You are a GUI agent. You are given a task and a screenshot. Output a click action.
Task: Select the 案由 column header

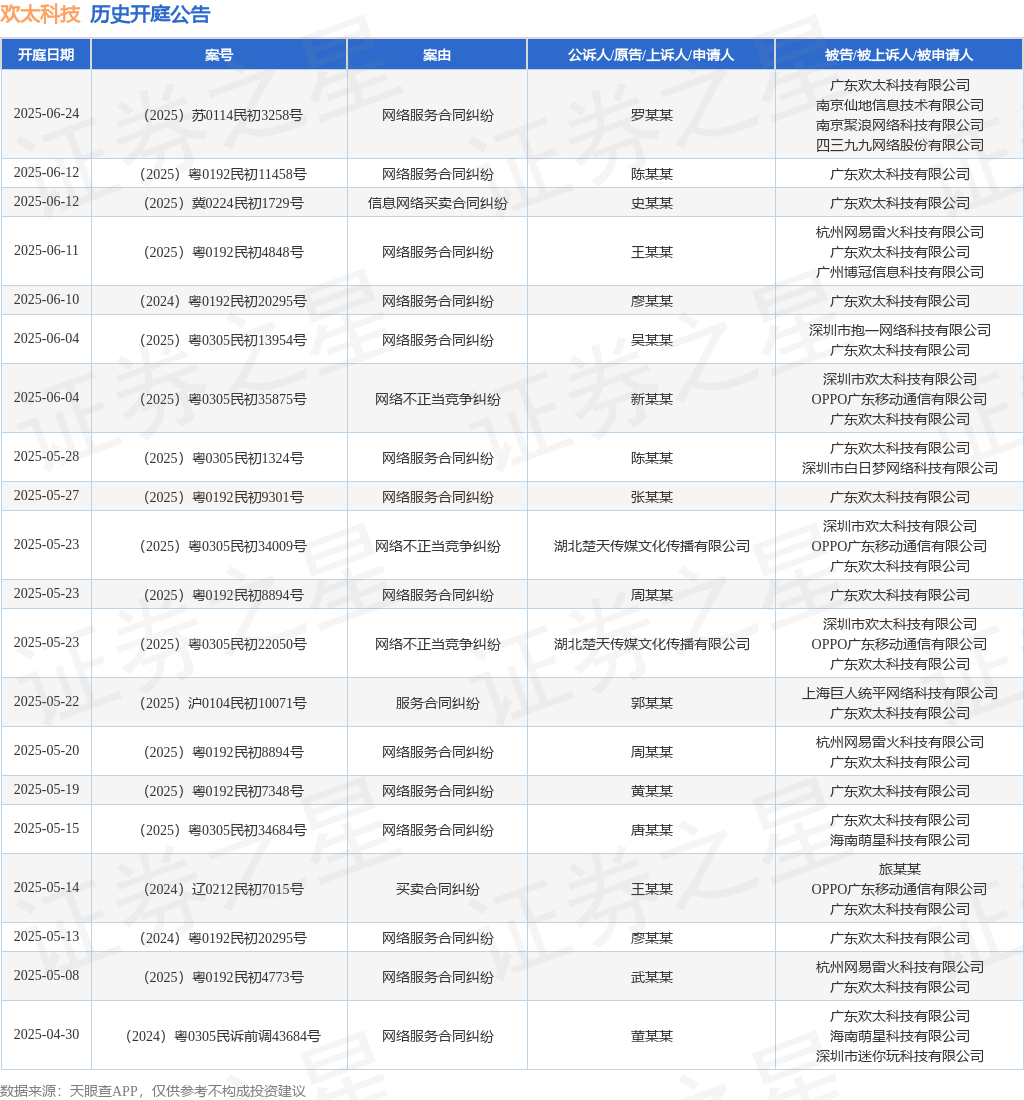tap(437, 55)
